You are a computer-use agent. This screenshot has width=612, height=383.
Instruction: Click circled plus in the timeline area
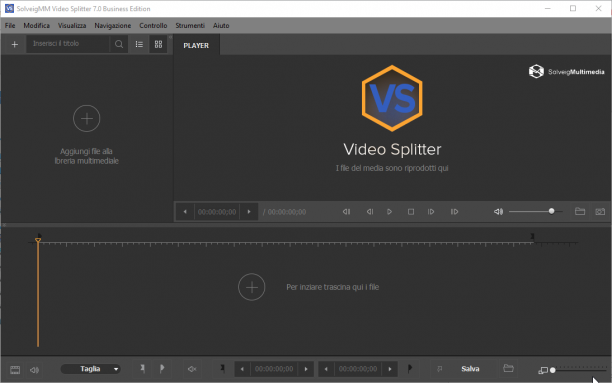point(252,287)
